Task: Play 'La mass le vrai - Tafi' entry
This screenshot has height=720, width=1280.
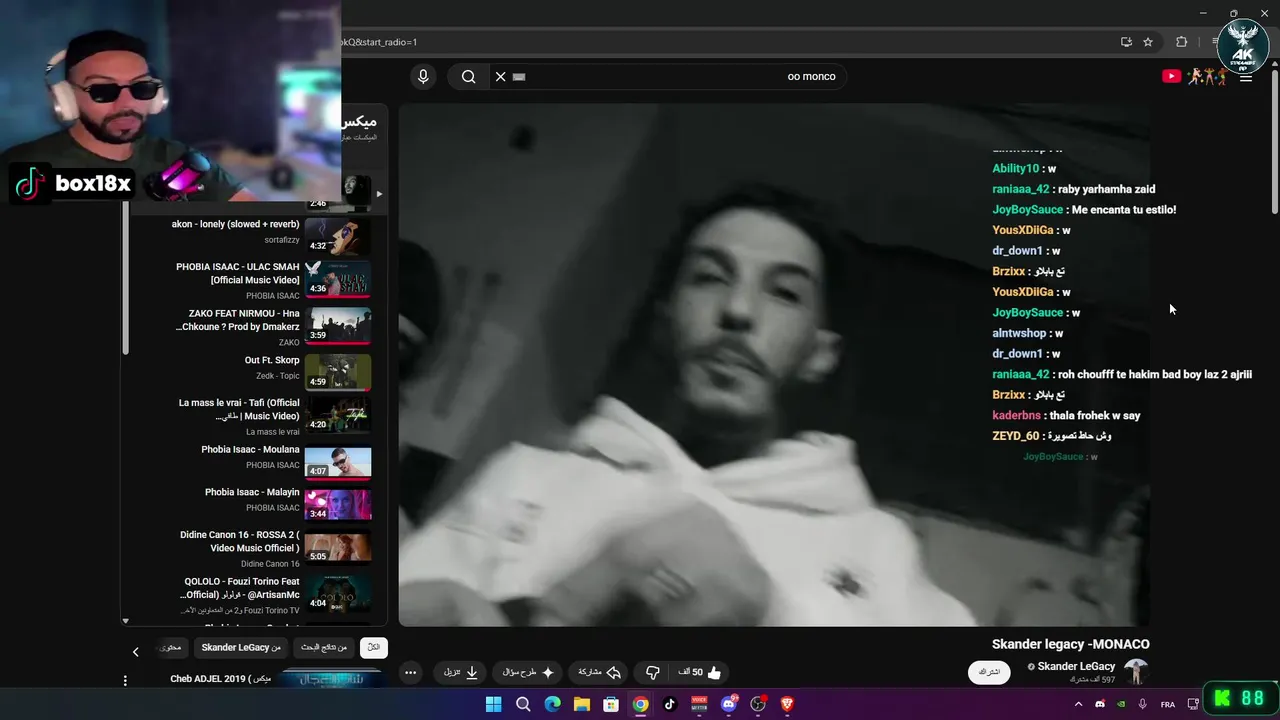Action: pyautogui.click(x=239, y=410)
